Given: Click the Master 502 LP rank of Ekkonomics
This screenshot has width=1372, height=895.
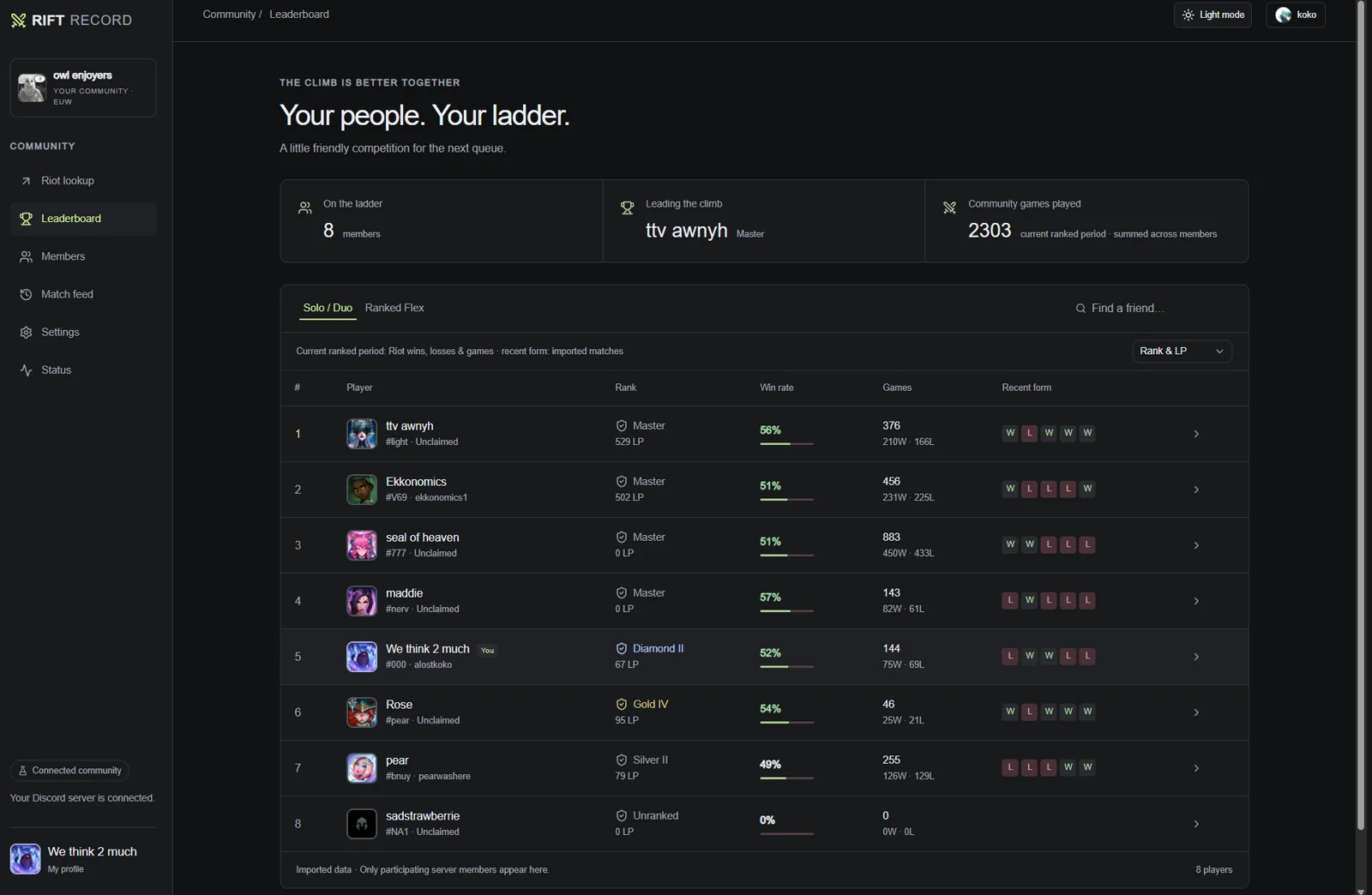Looking at the screenshot, I should click(x=641, y=490).
